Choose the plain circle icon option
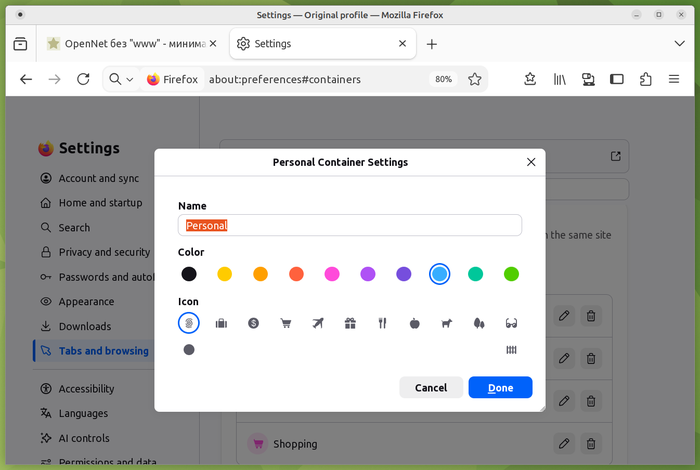700x470 pixels. pos(189,350)
